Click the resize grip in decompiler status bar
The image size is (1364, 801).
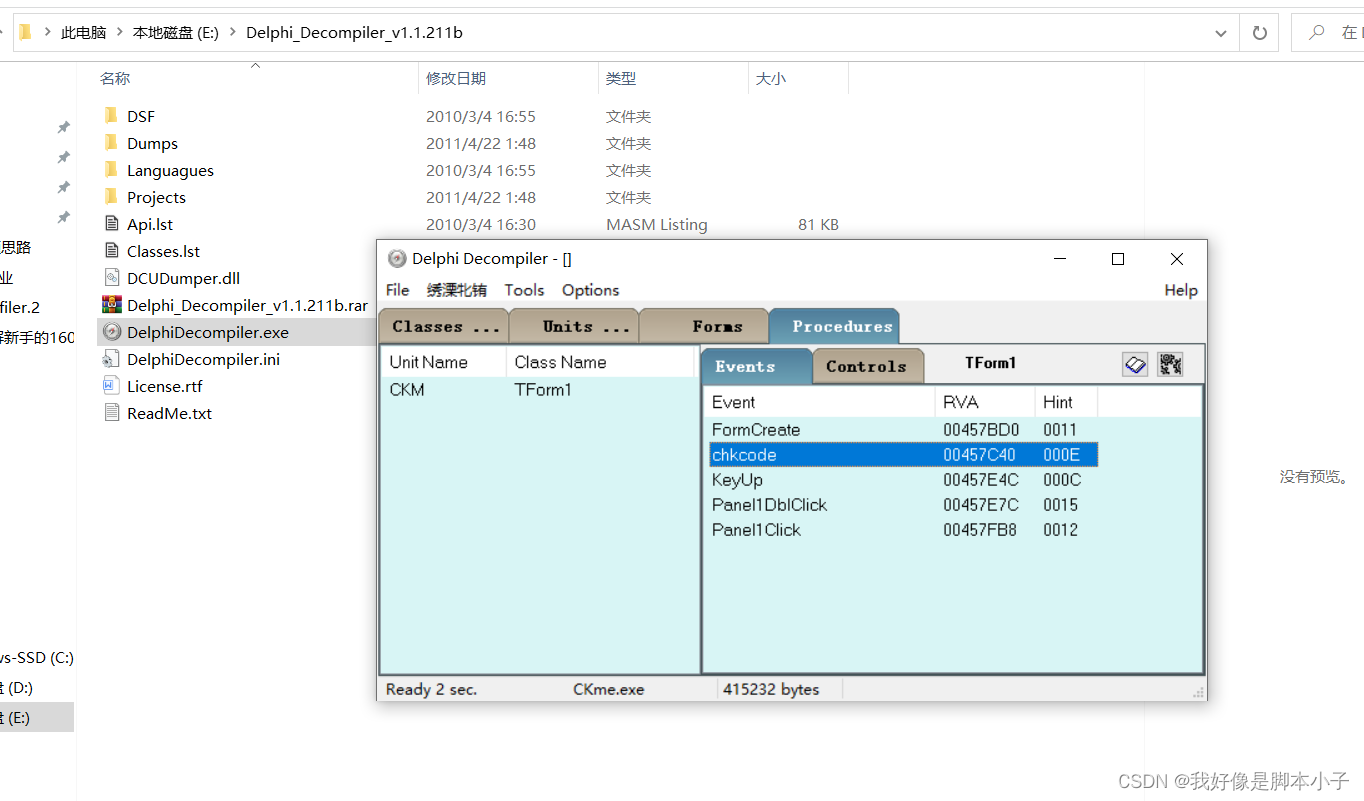click(1198, 691)
